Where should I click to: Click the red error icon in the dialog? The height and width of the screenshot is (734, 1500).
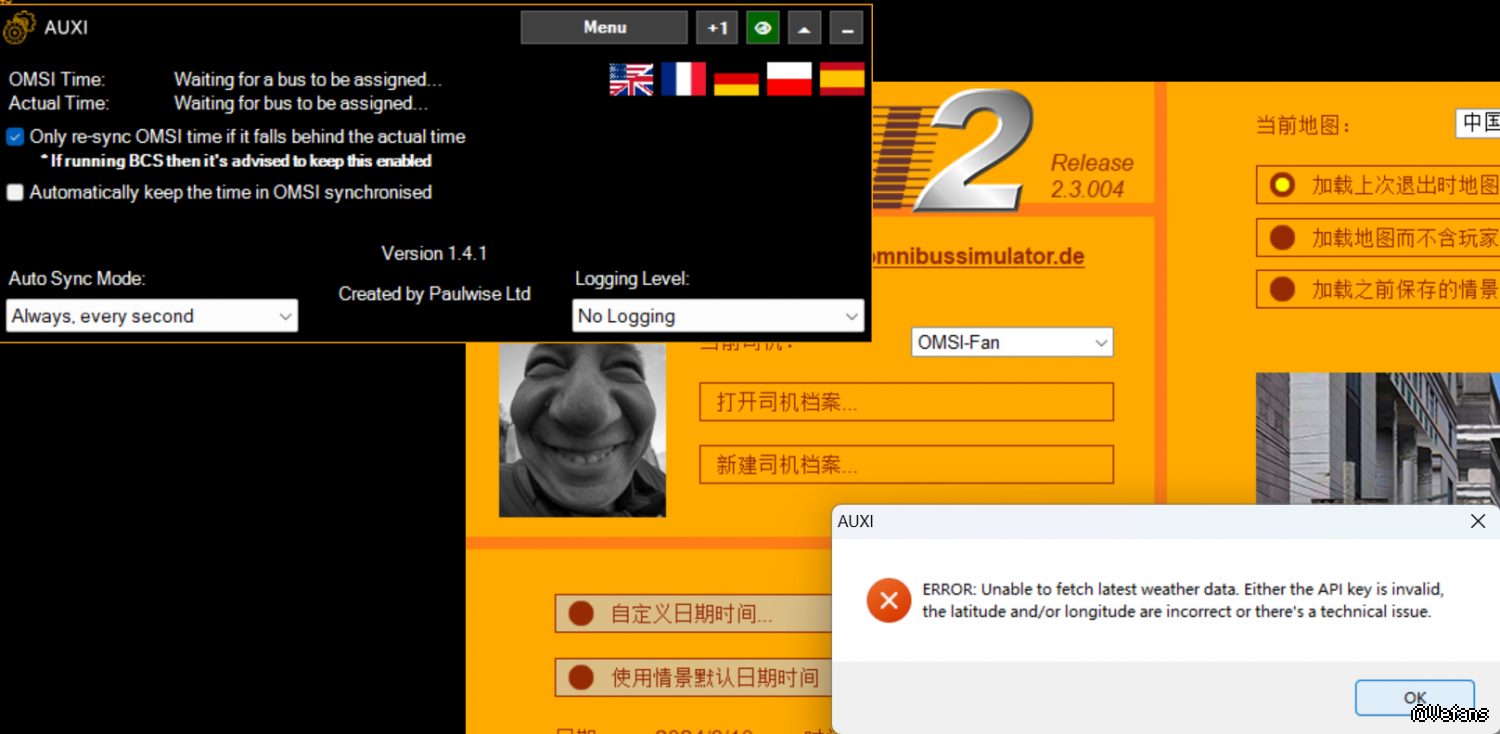pyautogui.click(x=889, y=601)
